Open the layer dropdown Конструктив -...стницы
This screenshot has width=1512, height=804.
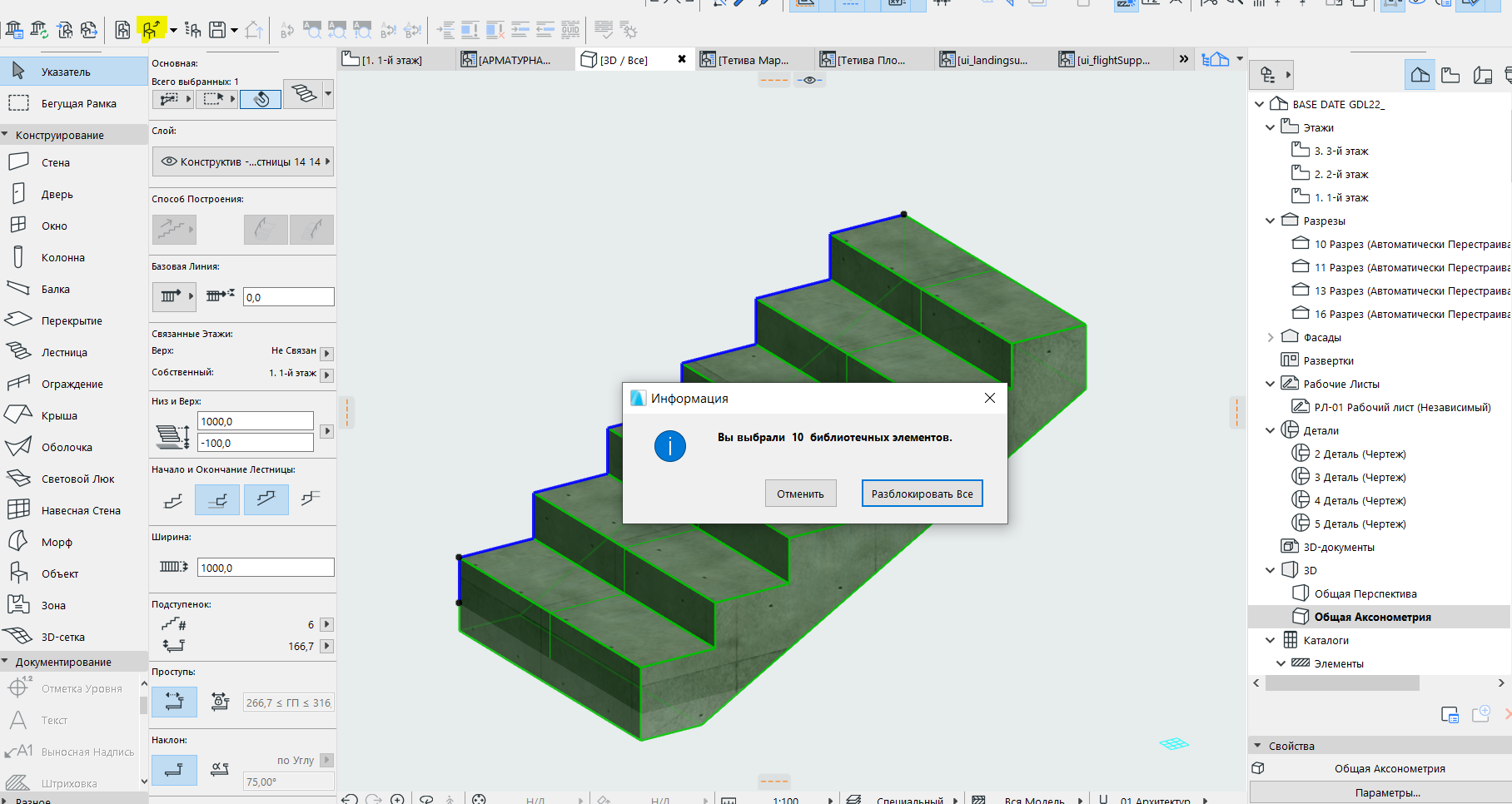(x=243, y=161)
